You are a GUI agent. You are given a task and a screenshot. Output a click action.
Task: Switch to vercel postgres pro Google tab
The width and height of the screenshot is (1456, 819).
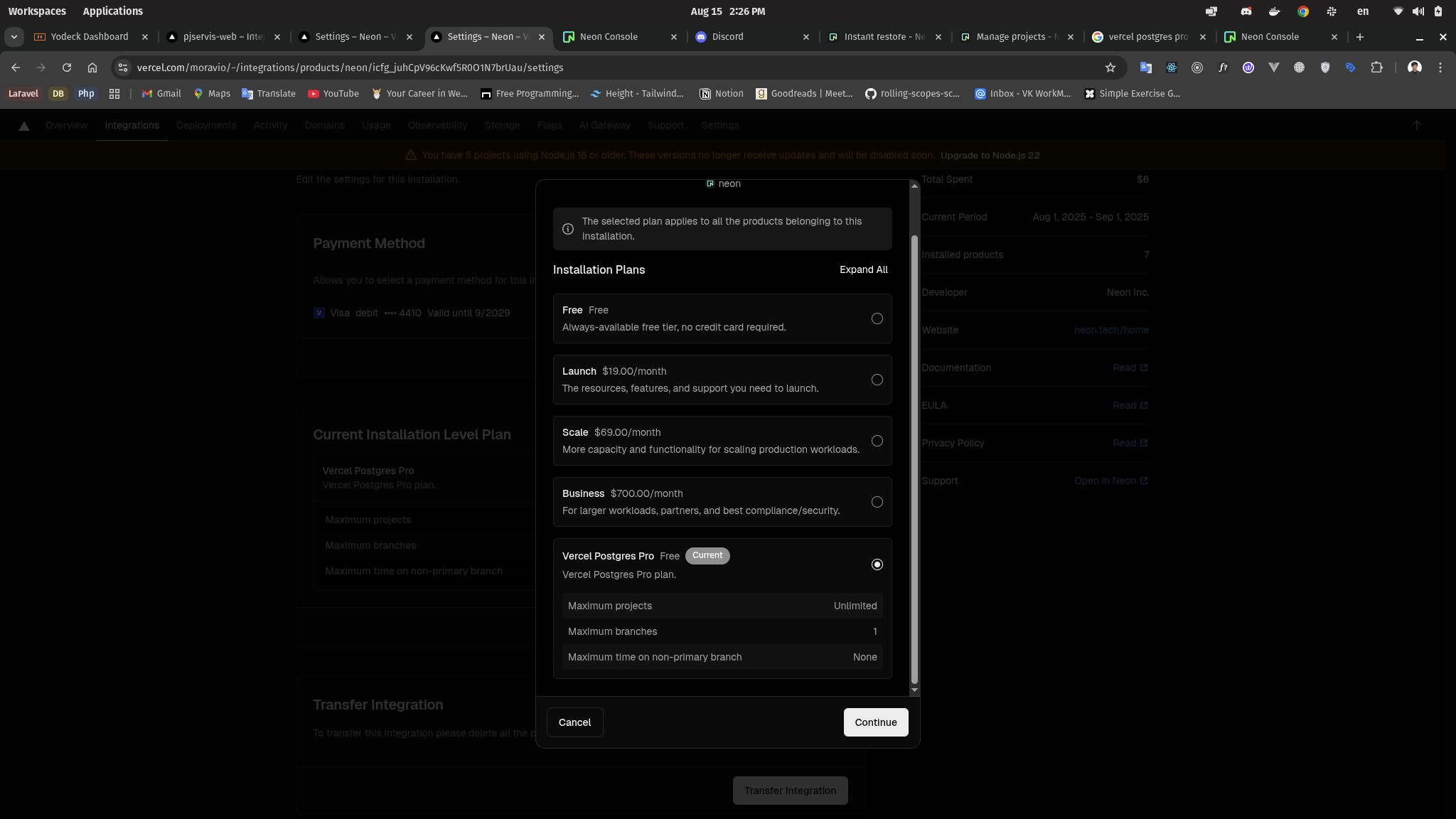(x=1147, y=37)
